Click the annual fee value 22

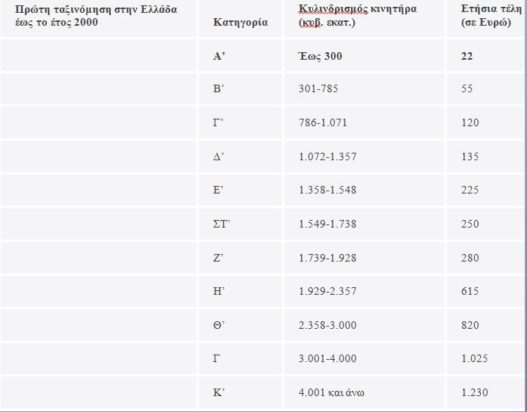pos(467,56)
